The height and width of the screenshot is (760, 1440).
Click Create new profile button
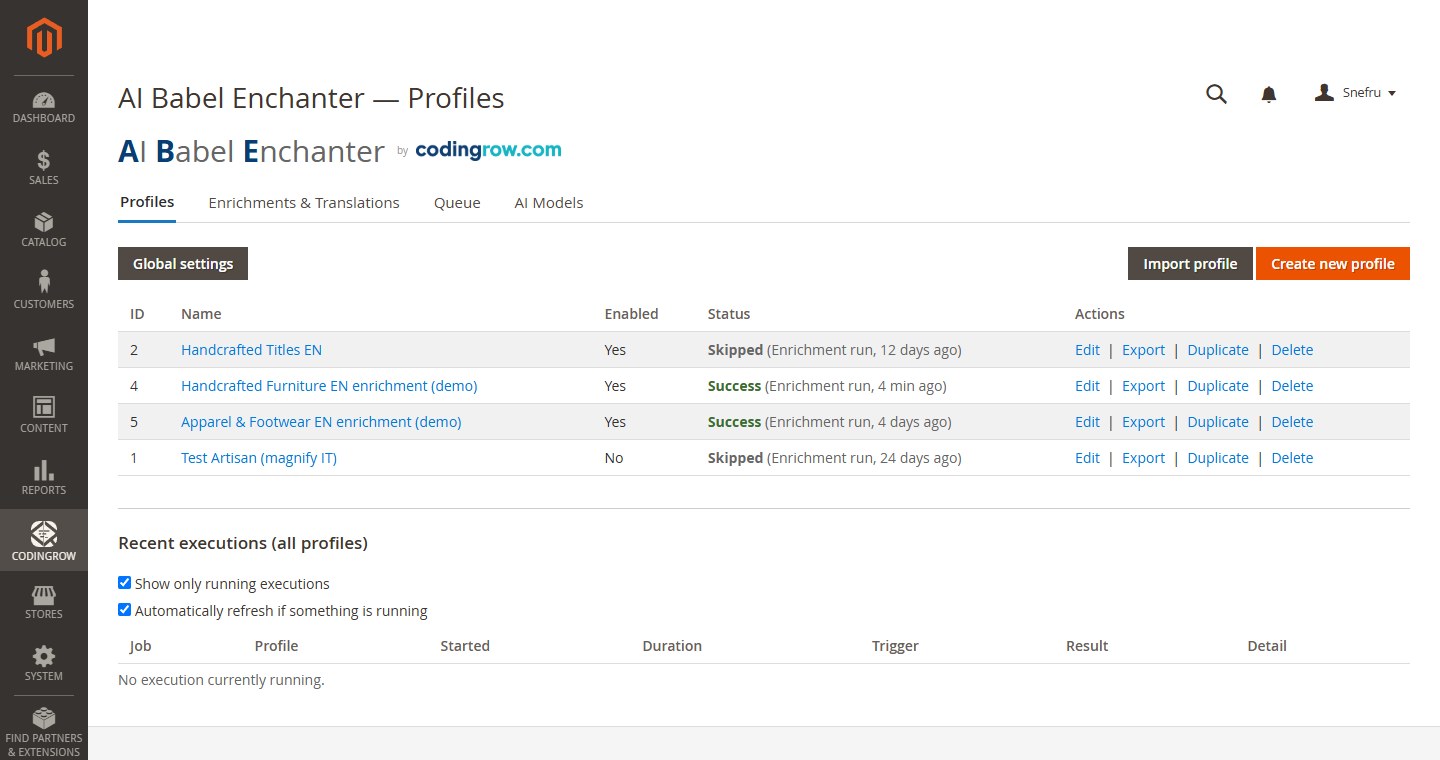1333,264
